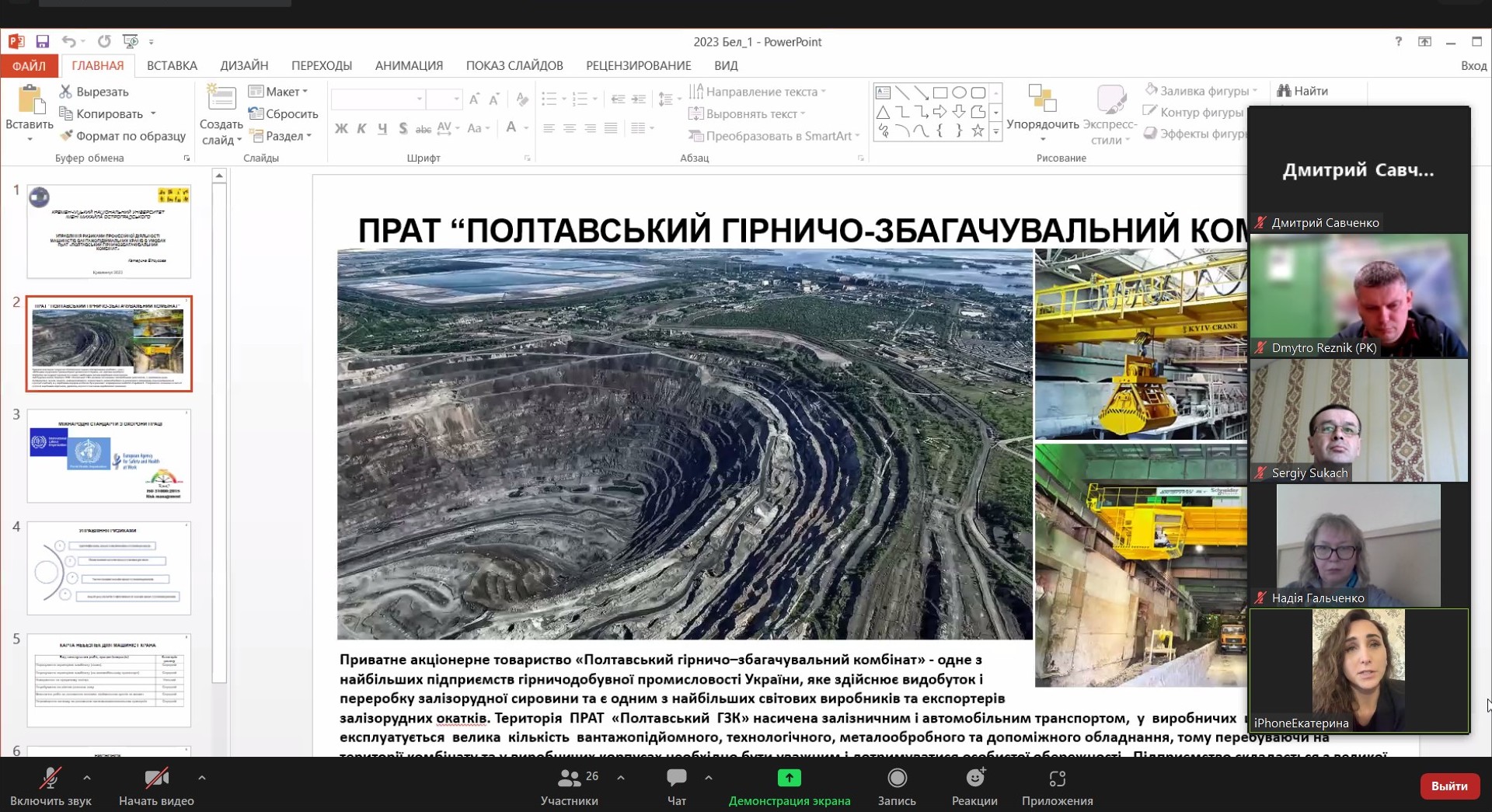Image resolution: width=1492 pixels, height=812 pixels.
Task: Switch to the ПОКАЗ СЛАЙДОВ tab
Action: (514, 66)
